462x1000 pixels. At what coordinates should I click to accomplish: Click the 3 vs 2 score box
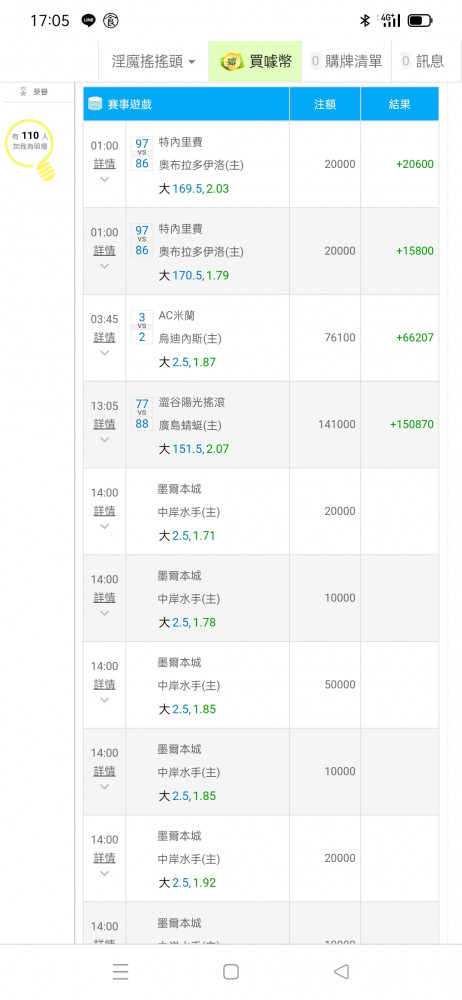pos(142,327)
